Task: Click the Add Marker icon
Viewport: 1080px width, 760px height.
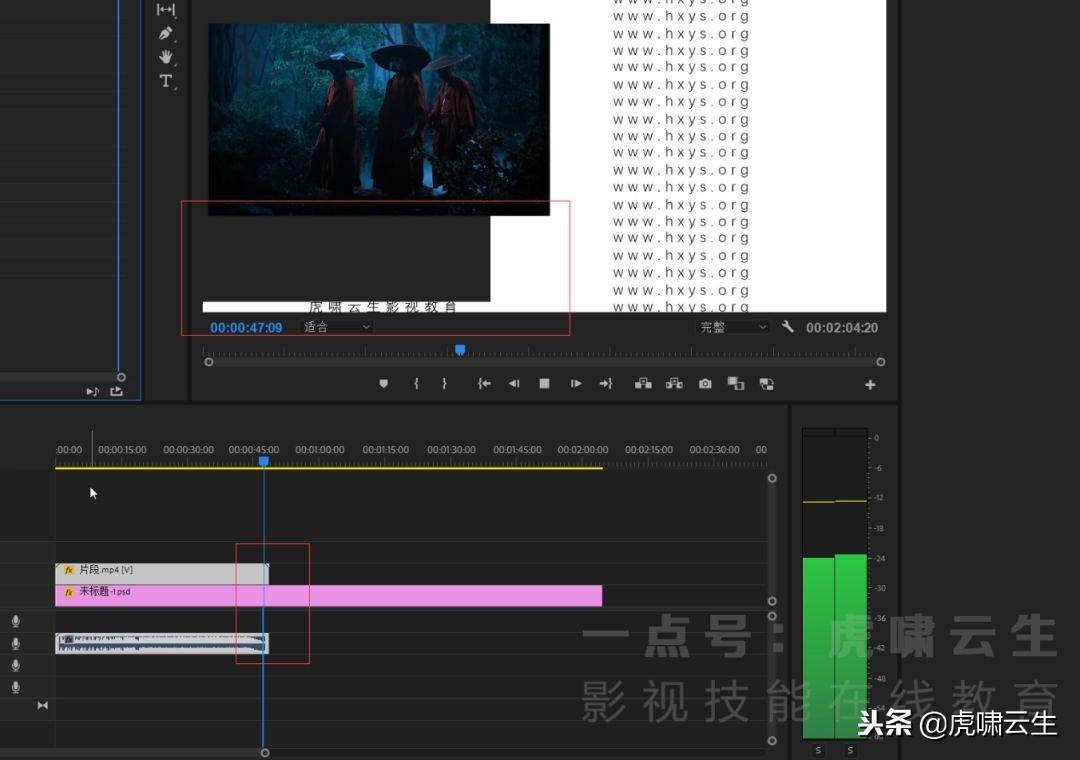Action: (384, 383)
